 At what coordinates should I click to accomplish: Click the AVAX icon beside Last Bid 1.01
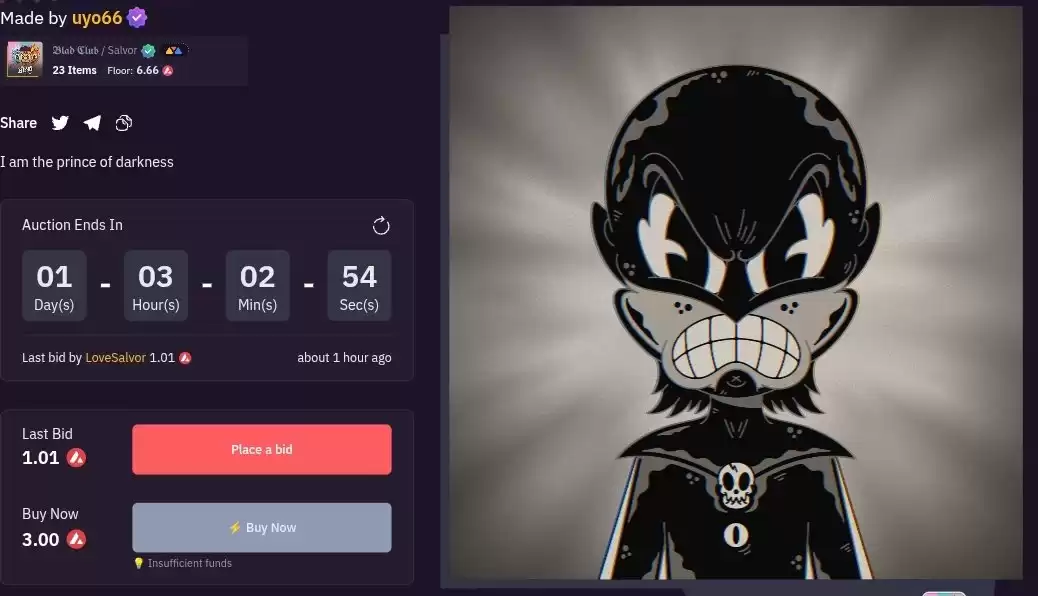point(76,458)
